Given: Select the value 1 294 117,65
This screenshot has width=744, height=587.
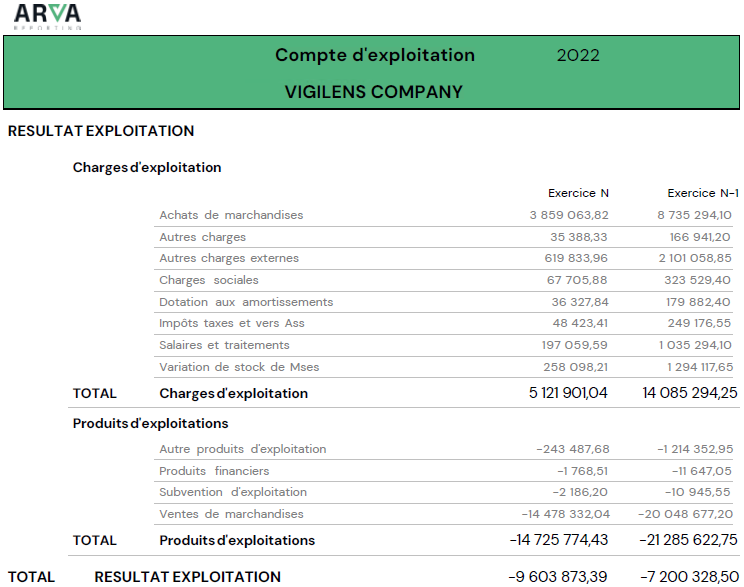Looking at the screenshot, I should (700, 367).
